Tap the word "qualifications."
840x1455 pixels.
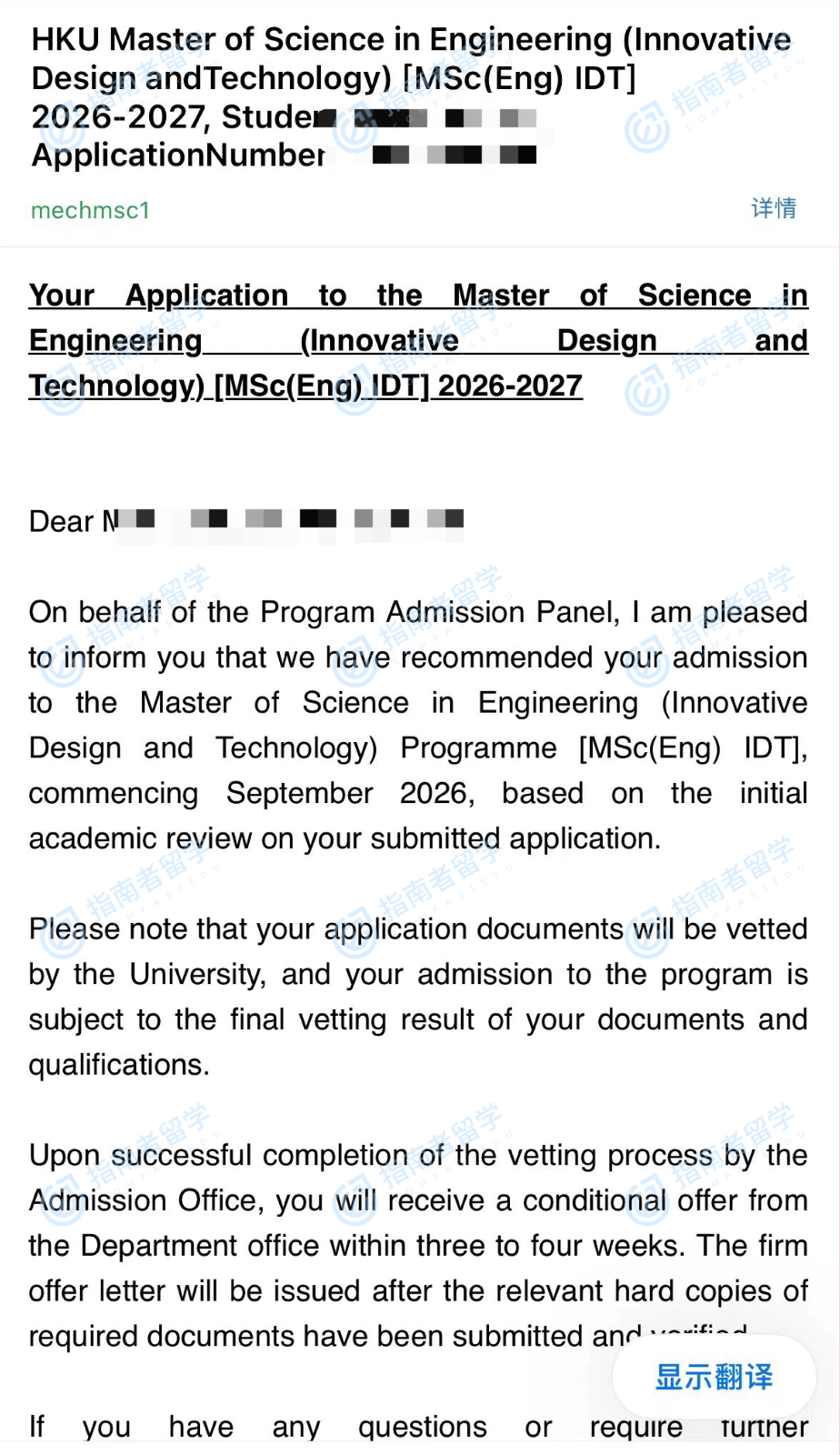pyautogui.click(x=118, y=1065)
